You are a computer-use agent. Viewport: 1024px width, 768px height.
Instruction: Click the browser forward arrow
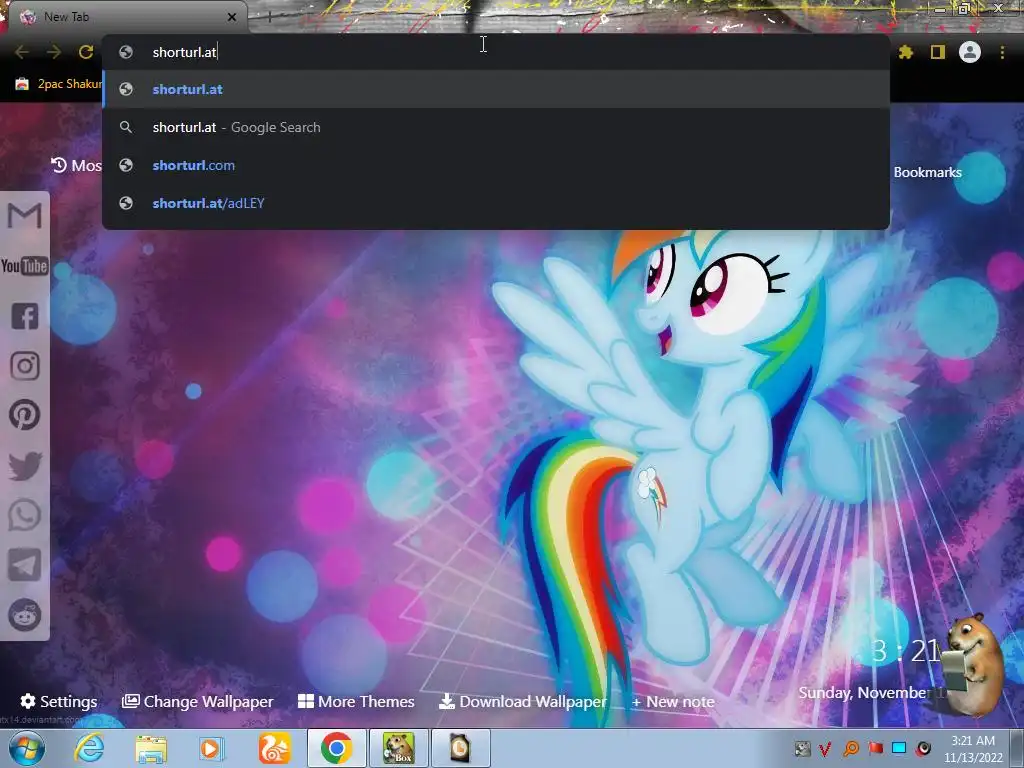pyautogui.click(x=54, y=52)
